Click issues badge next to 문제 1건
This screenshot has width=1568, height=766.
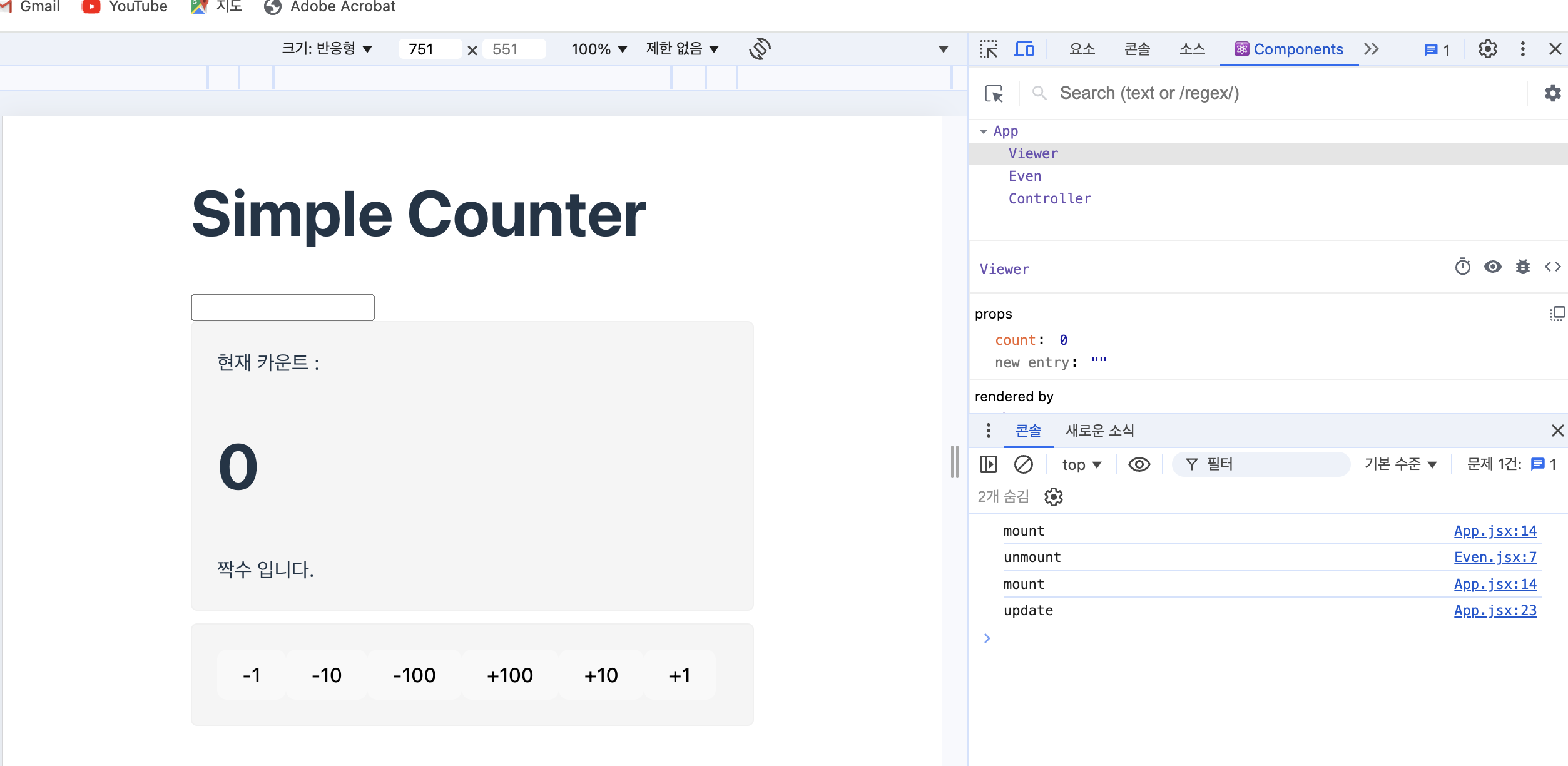pos(1544,464)
